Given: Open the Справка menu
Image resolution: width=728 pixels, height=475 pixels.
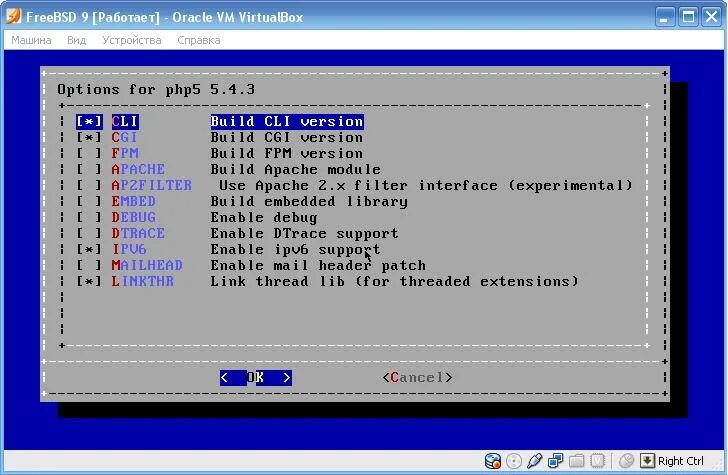Looking at the screenshot, I should pos(199,40).
